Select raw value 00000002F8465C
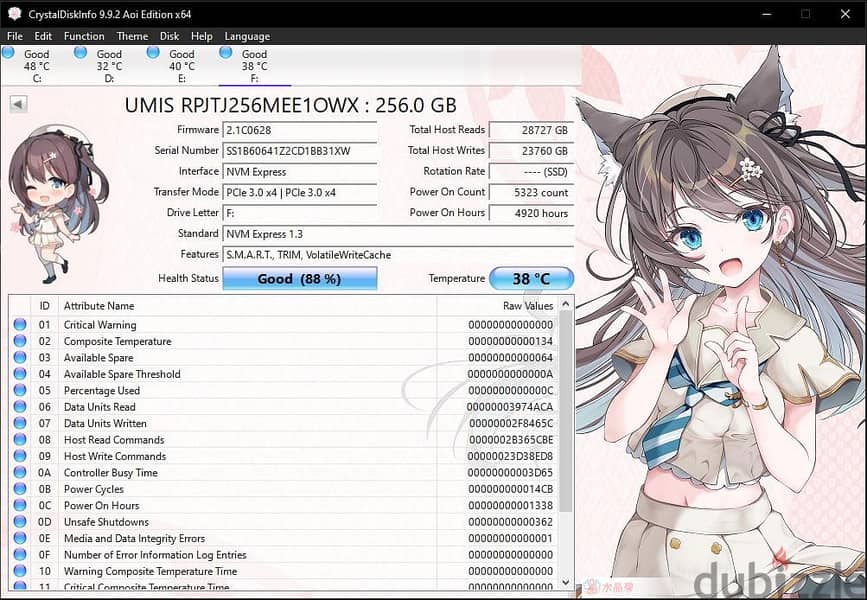 click(511, 424)
